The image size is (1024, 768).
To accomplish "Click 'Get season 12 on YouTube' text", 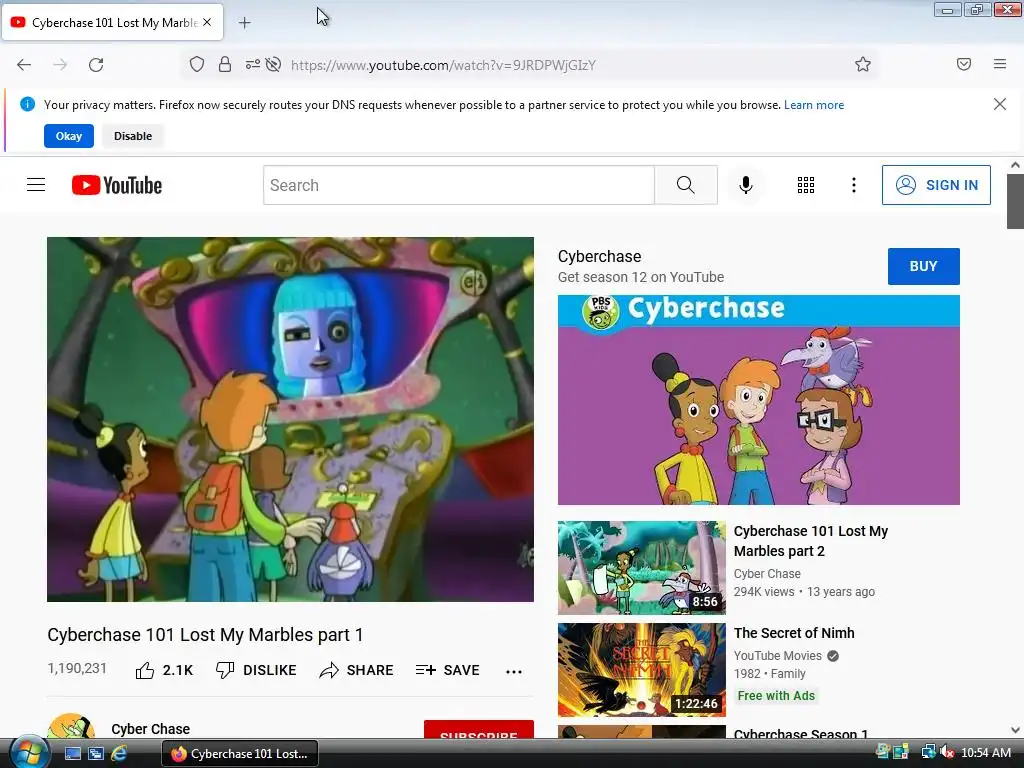I will coord(641,277).
